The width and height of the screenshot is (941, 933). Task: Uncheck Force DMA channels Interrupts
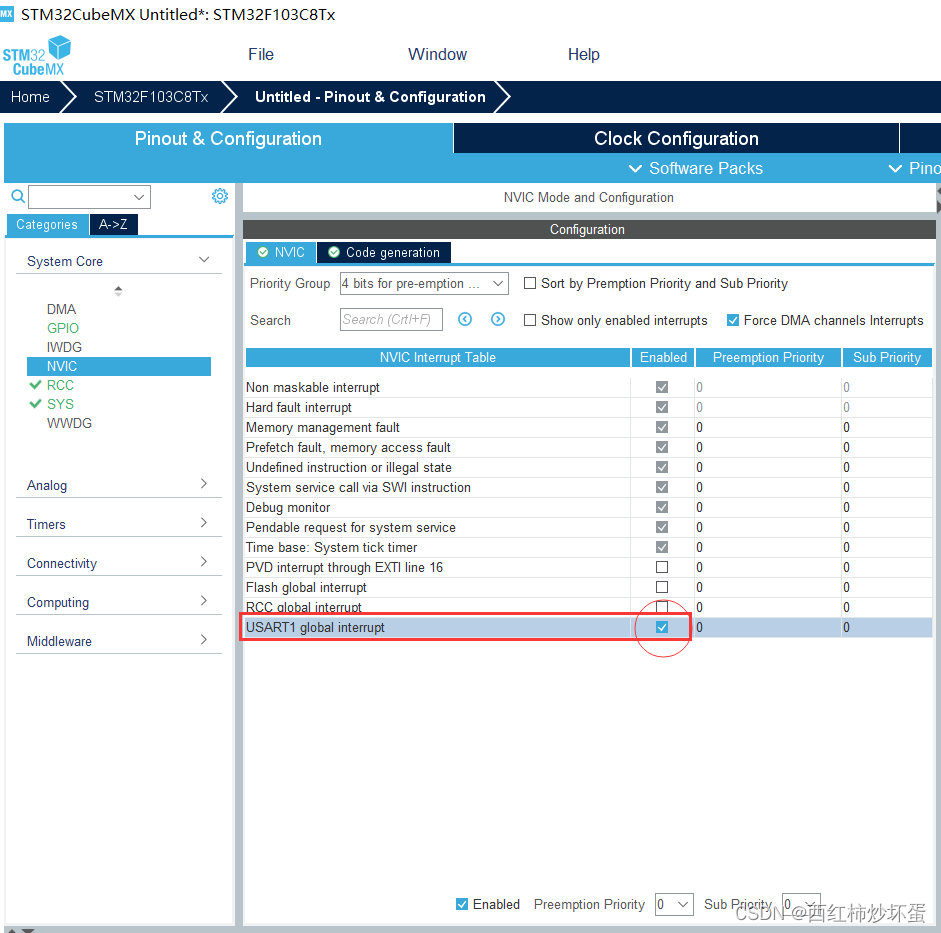coord(733,320)
